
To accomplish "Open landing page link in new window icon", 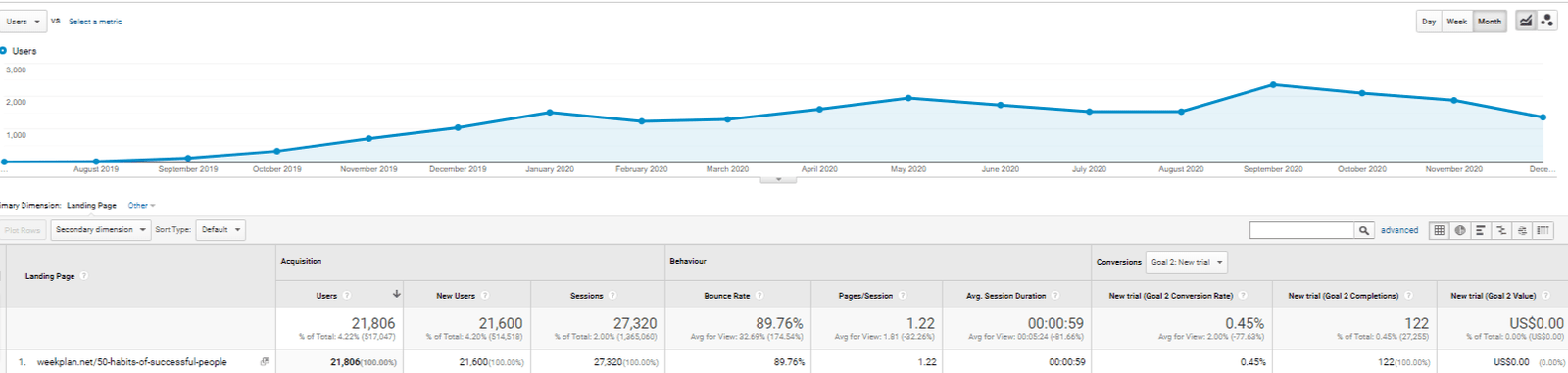I will tap(265, 362).
